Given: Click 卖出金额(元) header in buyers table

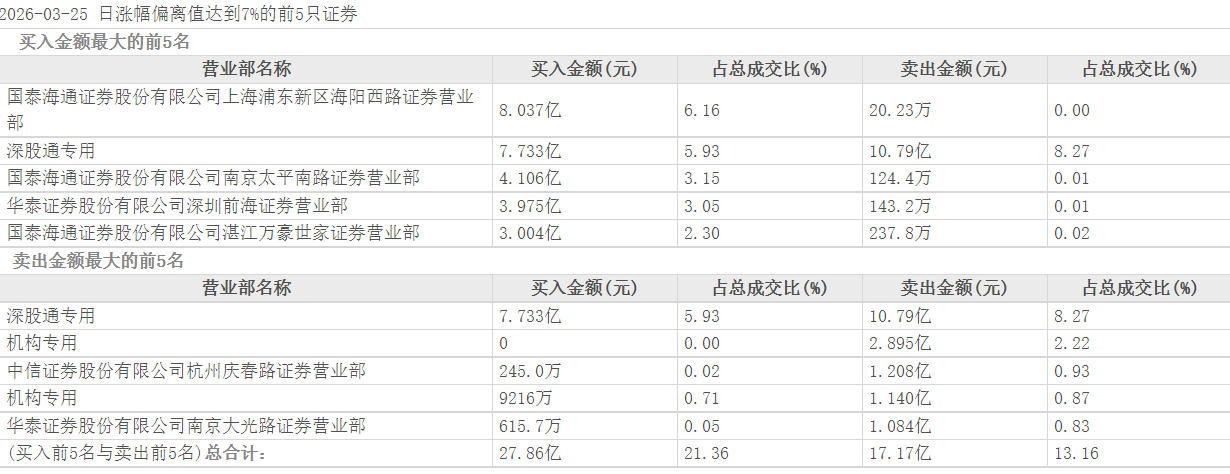Looking at the screenshot, I should click(x=953, y=69).
